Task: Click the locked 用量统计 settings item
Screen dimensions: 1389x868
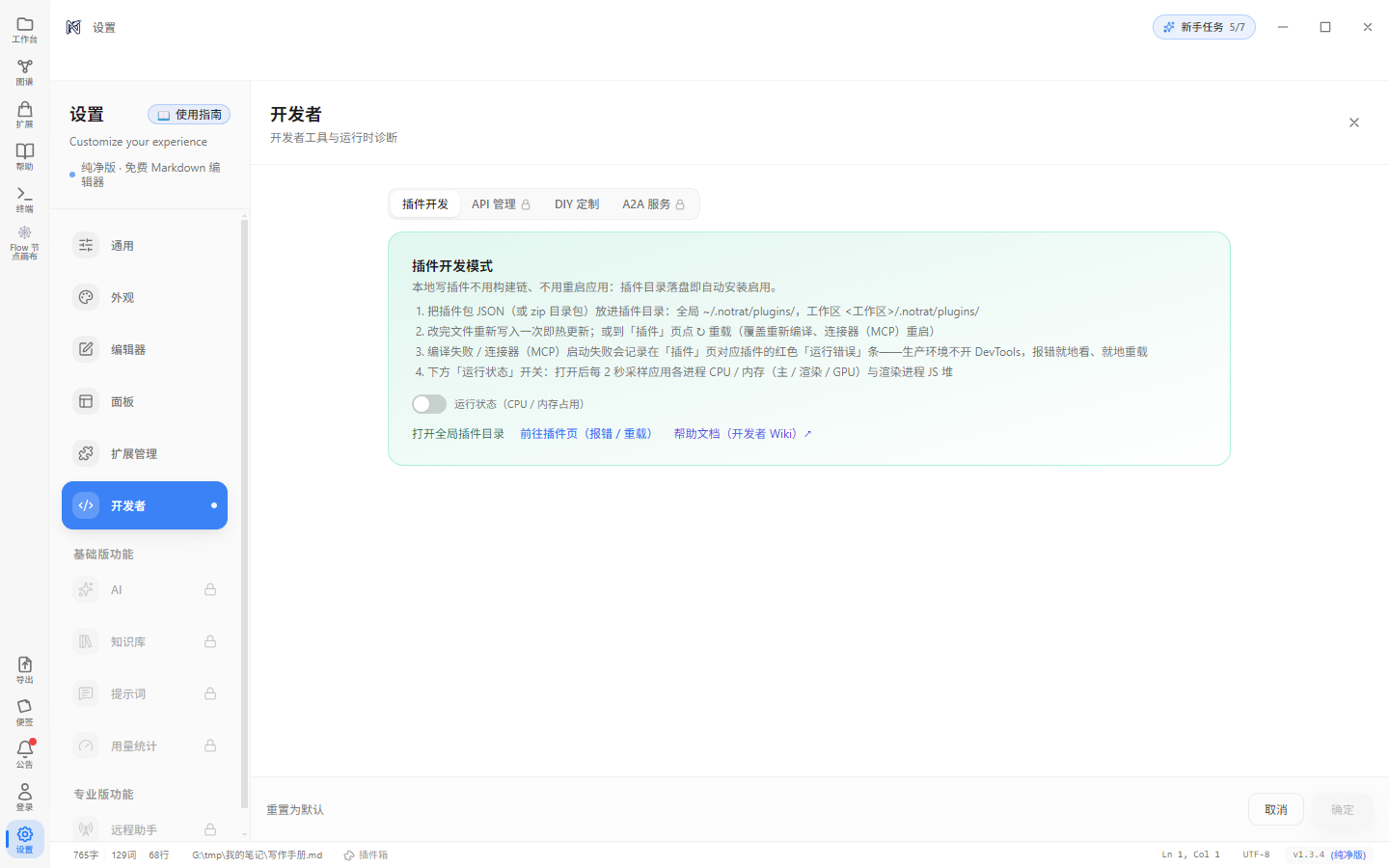Action: (x=145, y=746)
